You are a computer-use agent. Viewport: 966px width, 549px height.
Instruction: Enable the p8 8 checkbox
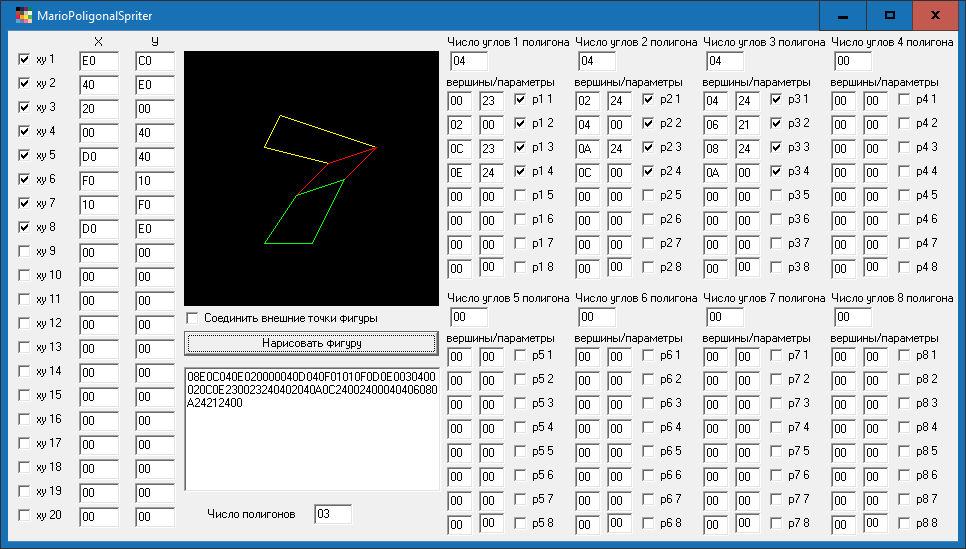click(x=904, y=523)
